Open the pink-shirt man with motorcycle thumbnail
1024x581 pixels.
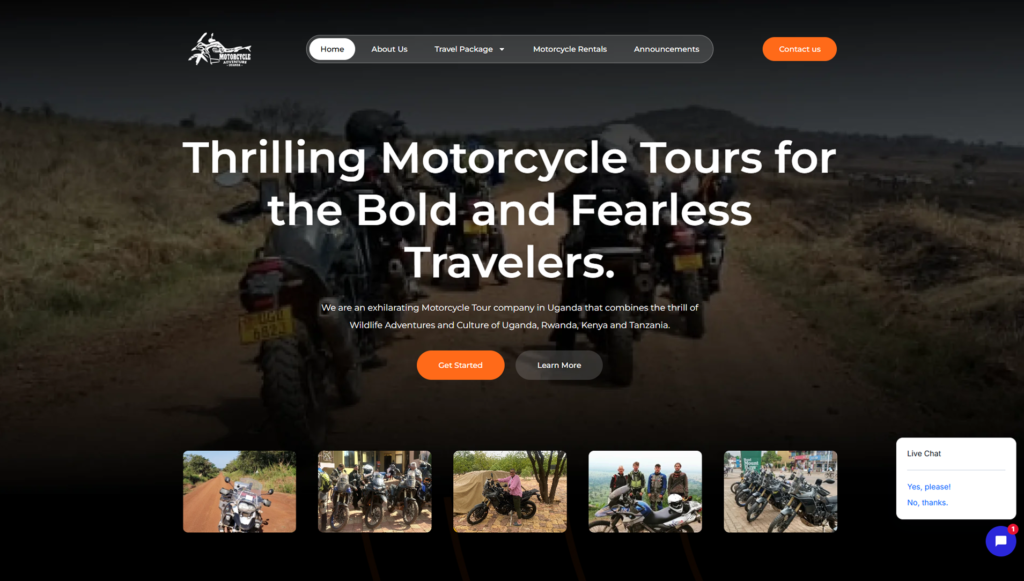(510, 492)
